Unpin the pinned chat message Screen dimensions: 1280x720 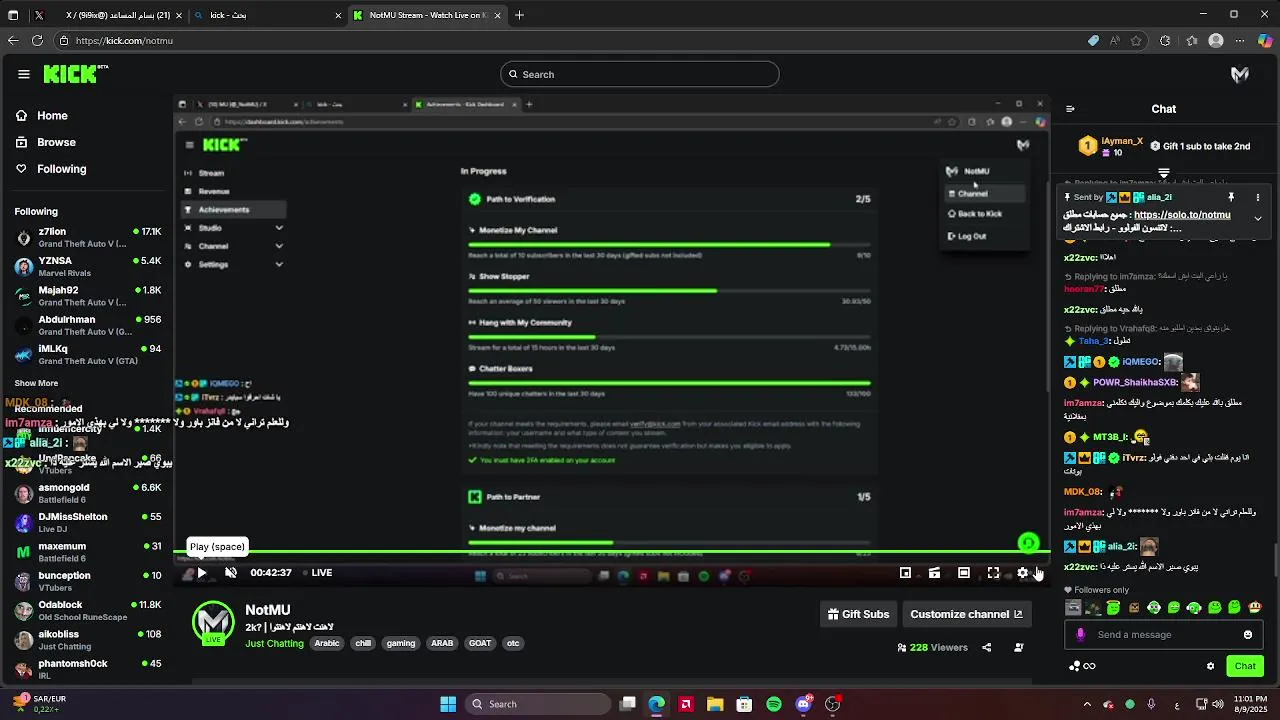pyautogui.click(x=1231, y=197)
